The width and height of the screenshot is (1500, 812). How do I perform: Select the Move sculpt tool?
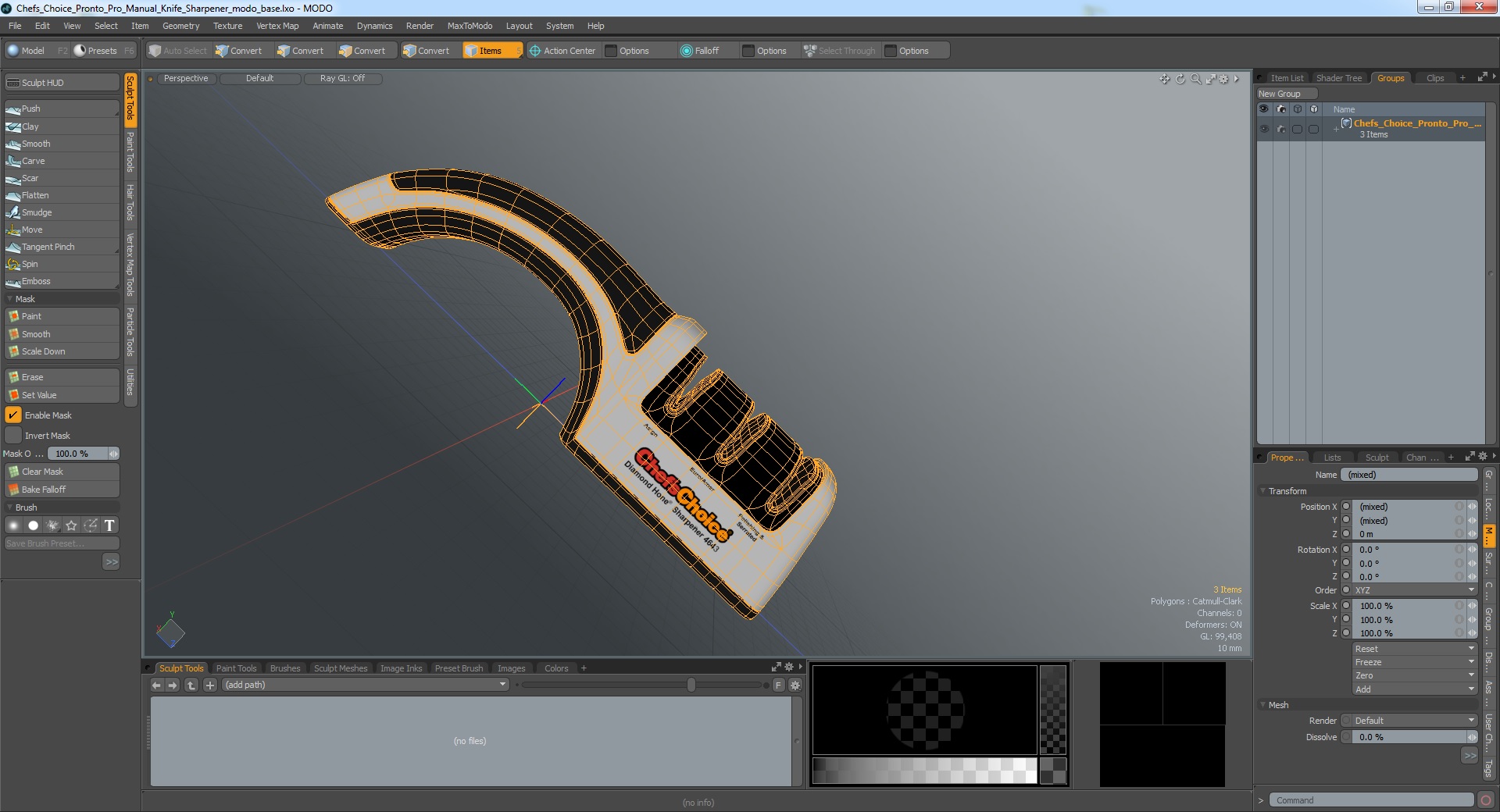point(62,230)
